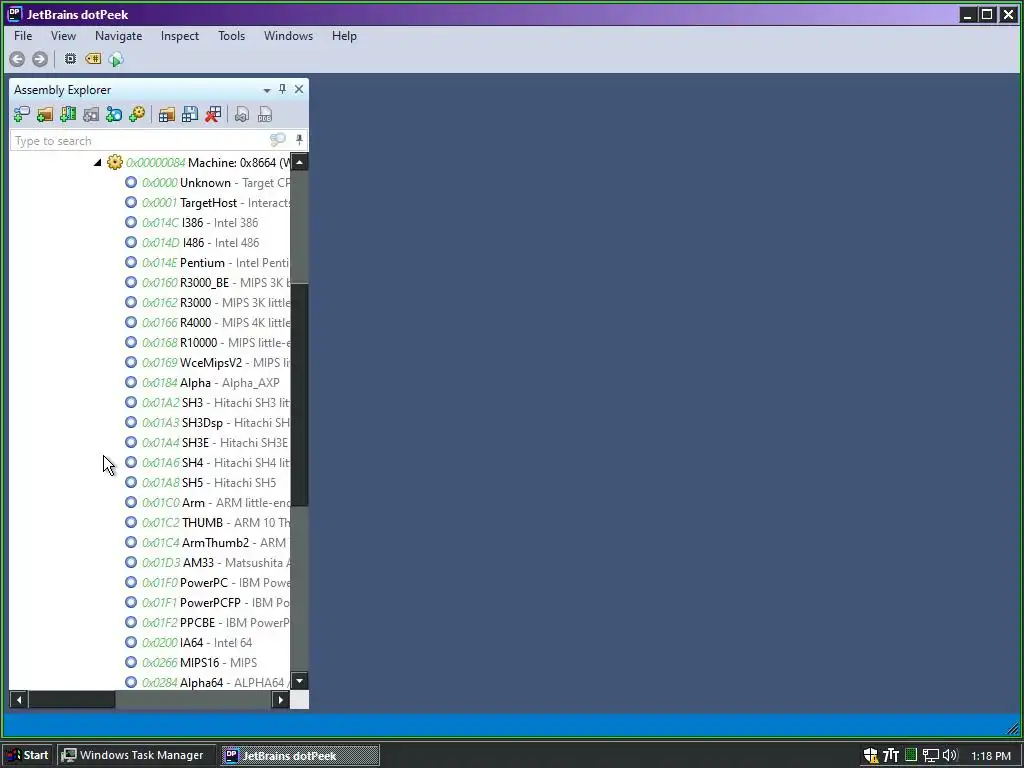The height and width of the screenshot is (768, 1024).
Task: Select the 0x01A8 SH5 row
Action: pyautogui.click(x=201, y=483)
